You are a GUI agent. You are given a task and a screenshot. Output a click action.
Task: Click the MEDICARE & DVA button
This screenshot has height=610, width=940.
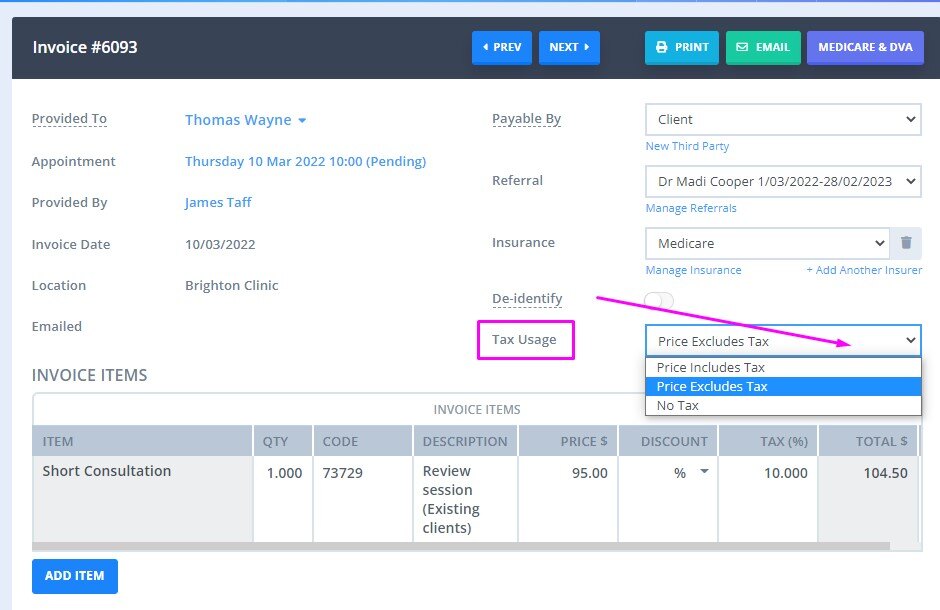tap(865, 46)
